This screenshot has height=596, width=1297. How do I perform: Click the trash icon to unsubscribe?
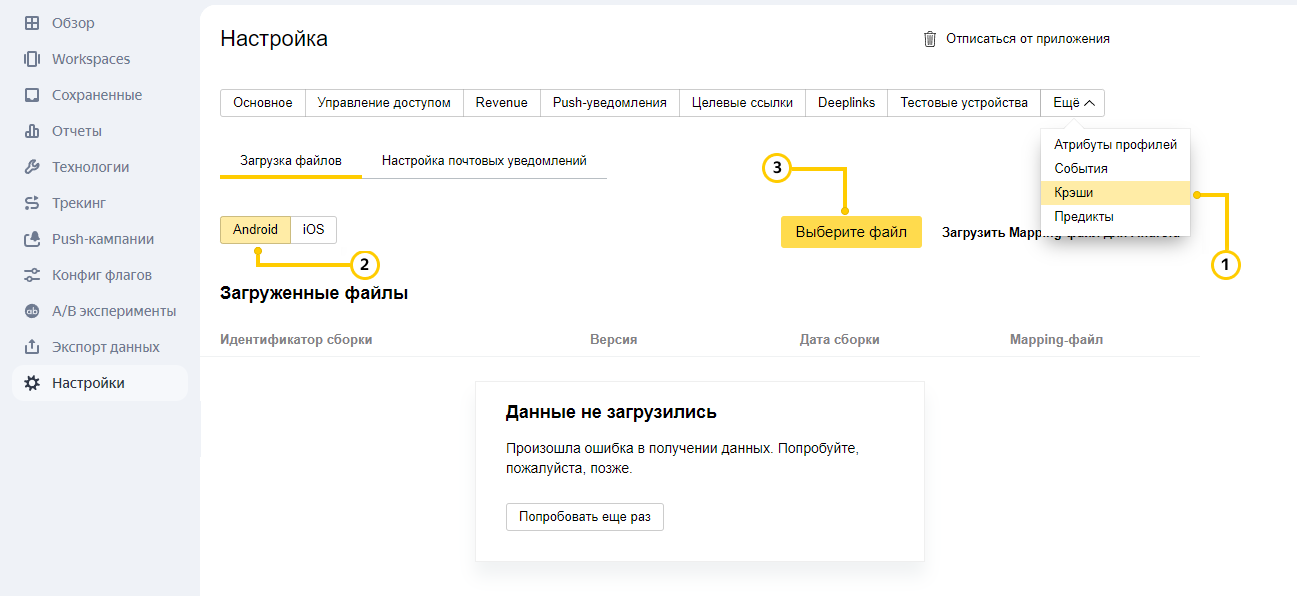(x=929, y=39)
